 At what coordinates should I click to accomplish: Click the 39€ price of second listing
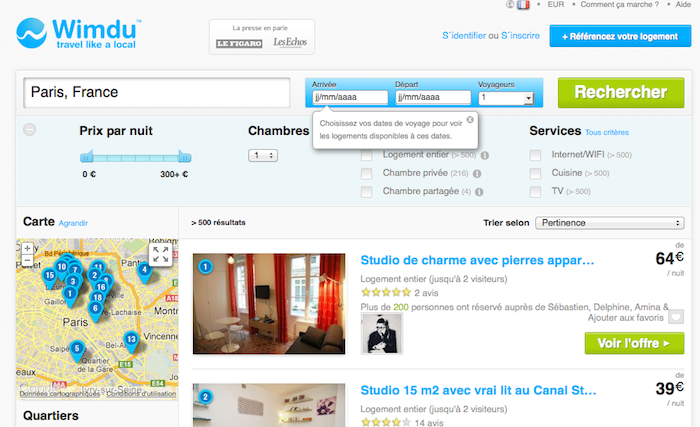(x=669, y=388)
